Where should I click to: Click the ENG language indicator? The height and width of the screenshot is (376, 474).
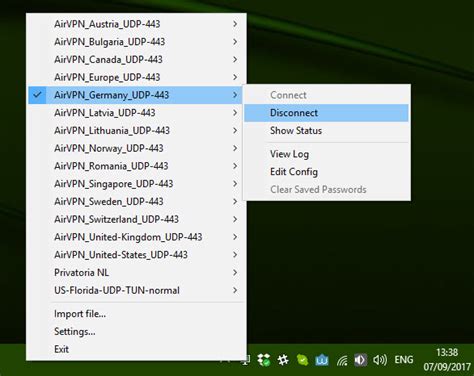(404, 360)
